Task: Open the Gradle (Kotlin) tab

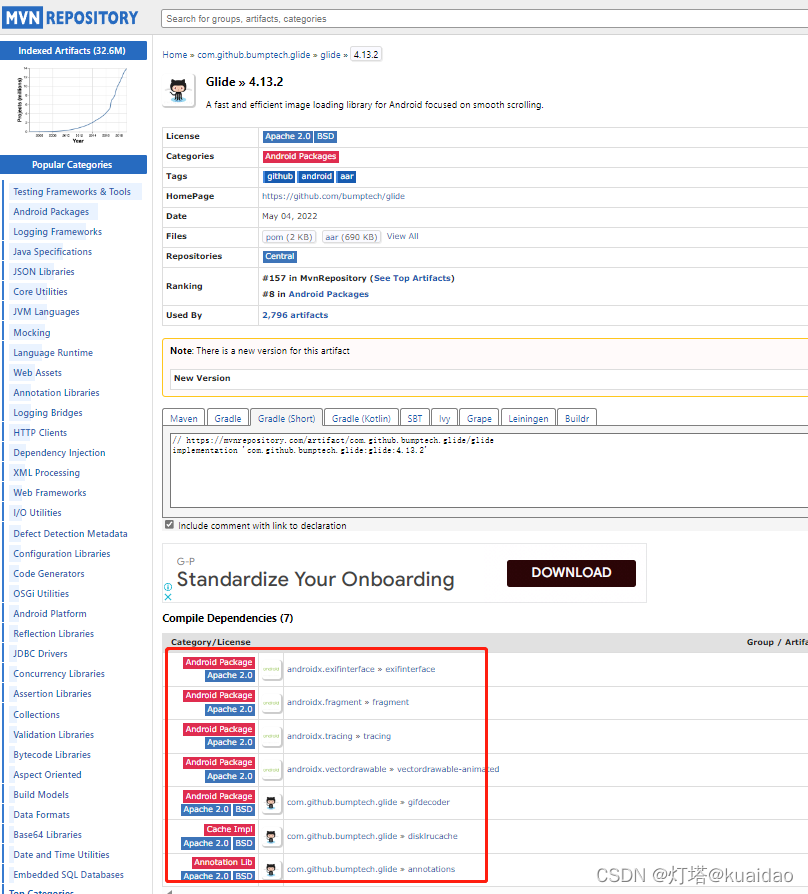Action: pos(361,418)
